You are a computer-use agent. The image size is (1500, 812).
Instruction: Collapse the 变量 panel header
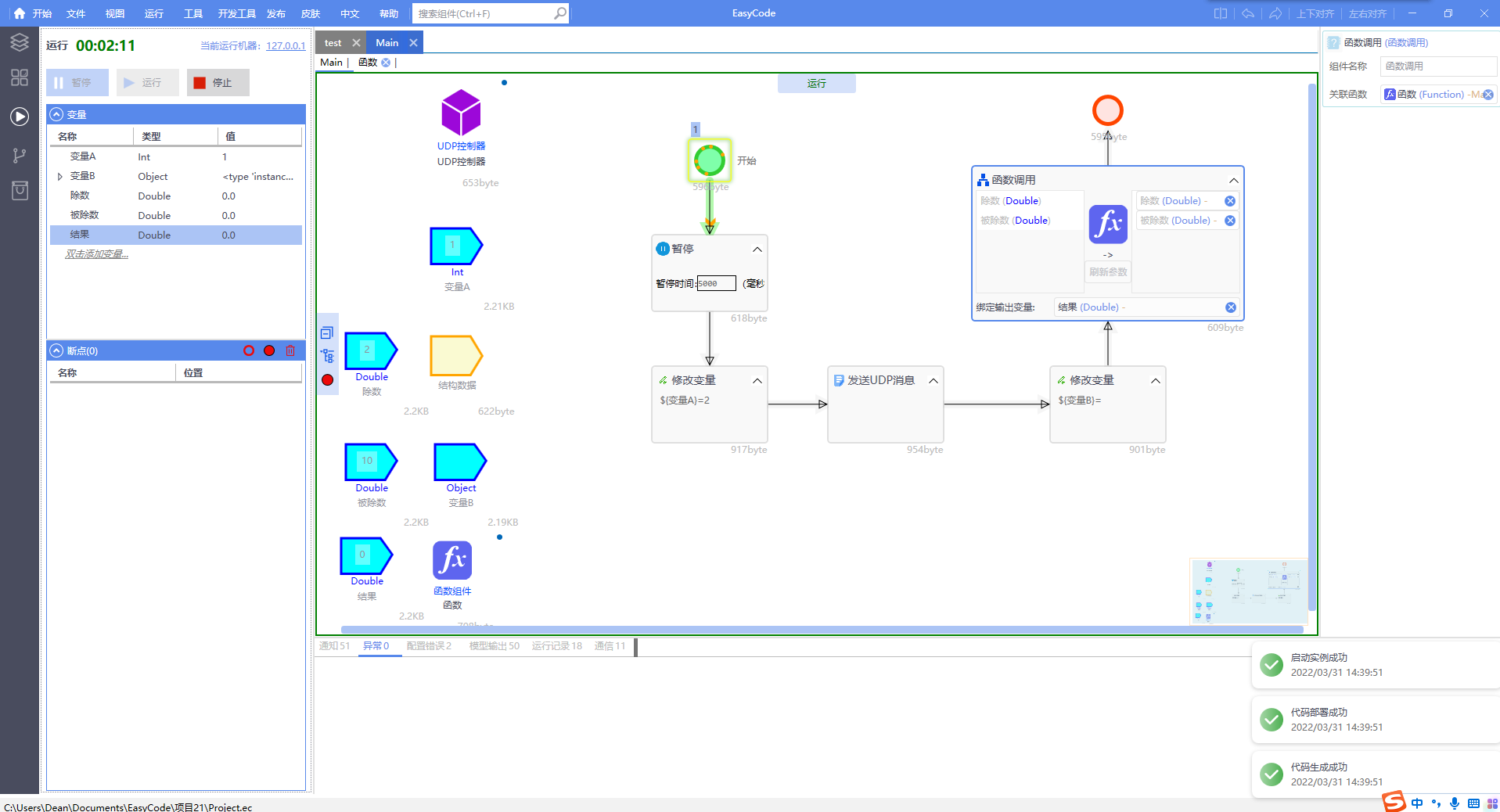pos(56,114)
